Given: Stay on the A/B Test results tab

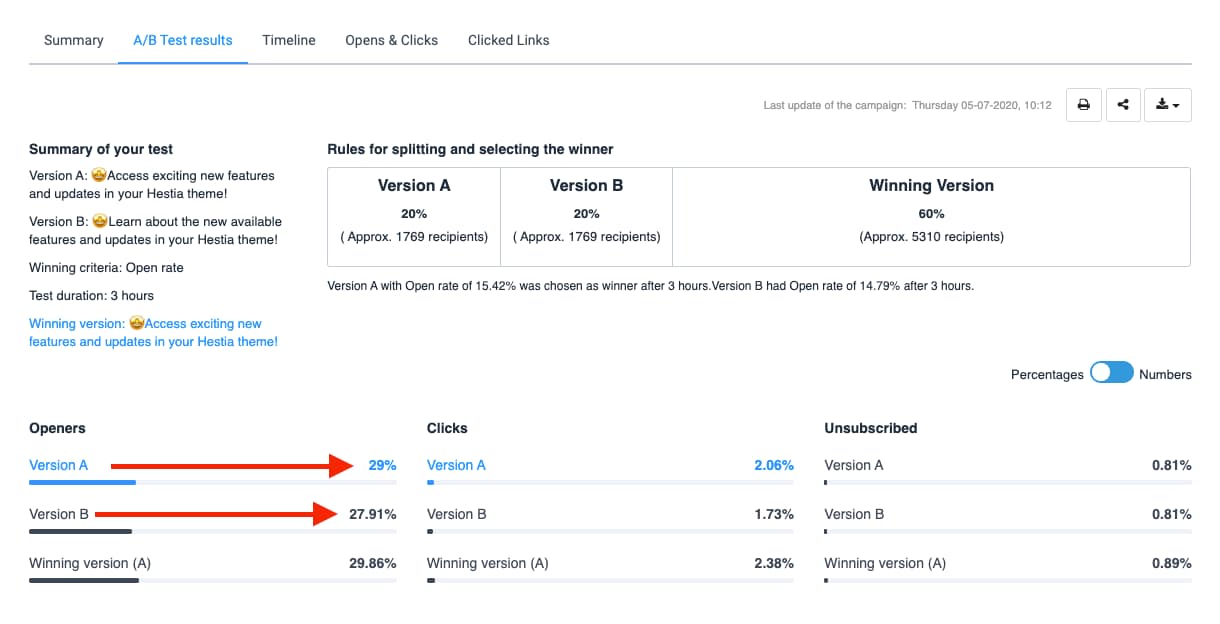Looking at the screenshot, I should (x=182, y=40).
